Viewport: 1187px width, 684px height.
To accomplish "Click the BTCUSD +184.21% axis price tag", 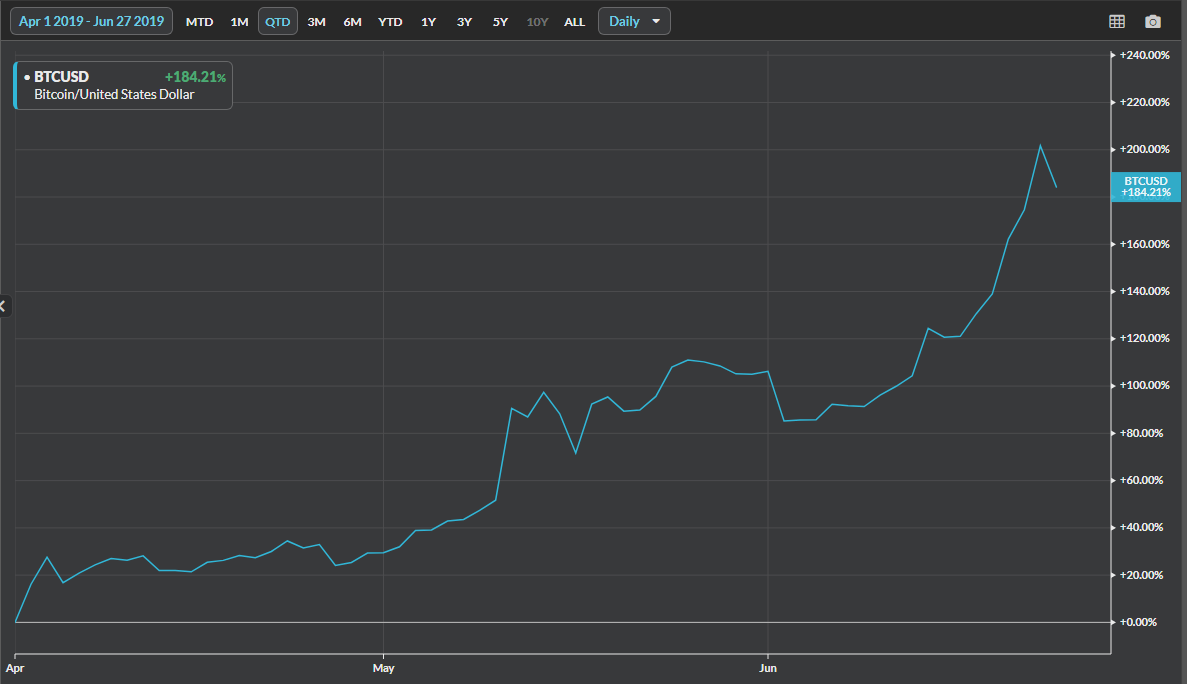I will [1145, 186].
